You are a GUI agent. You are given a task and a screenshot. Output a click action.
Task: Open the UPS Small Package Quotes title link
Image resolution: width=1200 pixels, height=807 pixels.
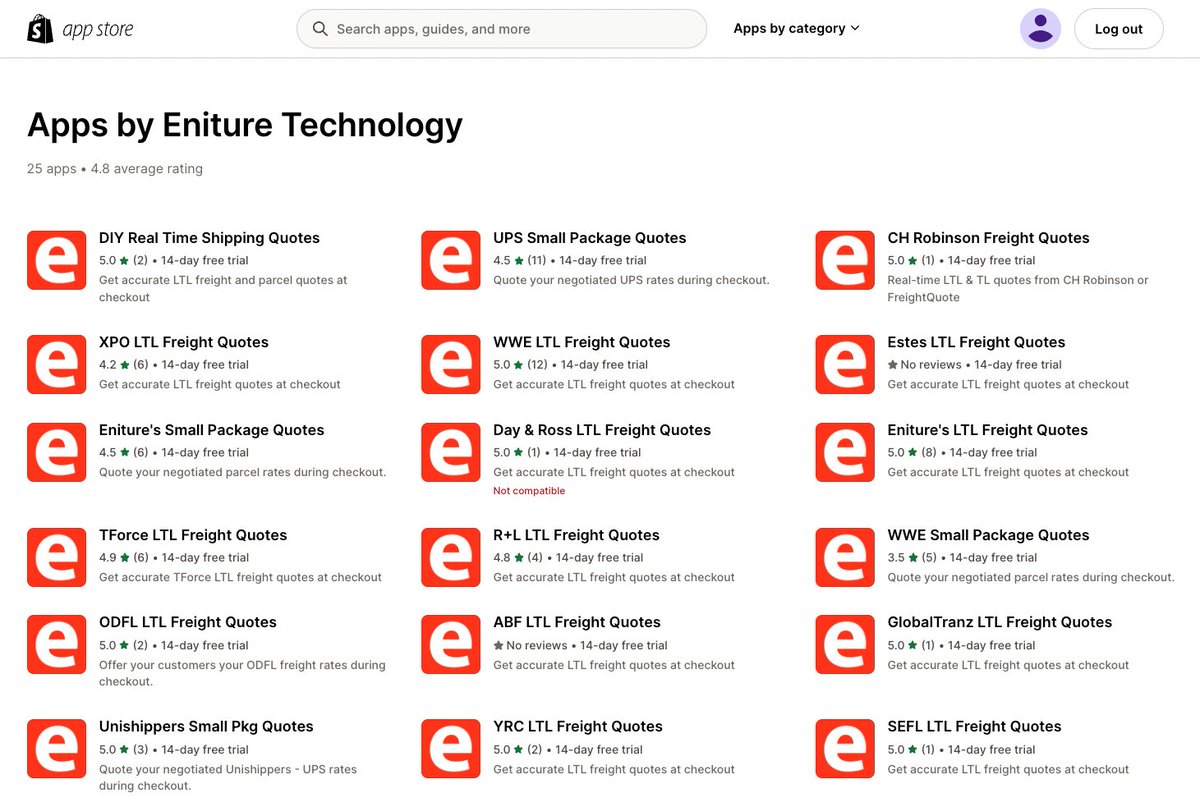(590, 238)
